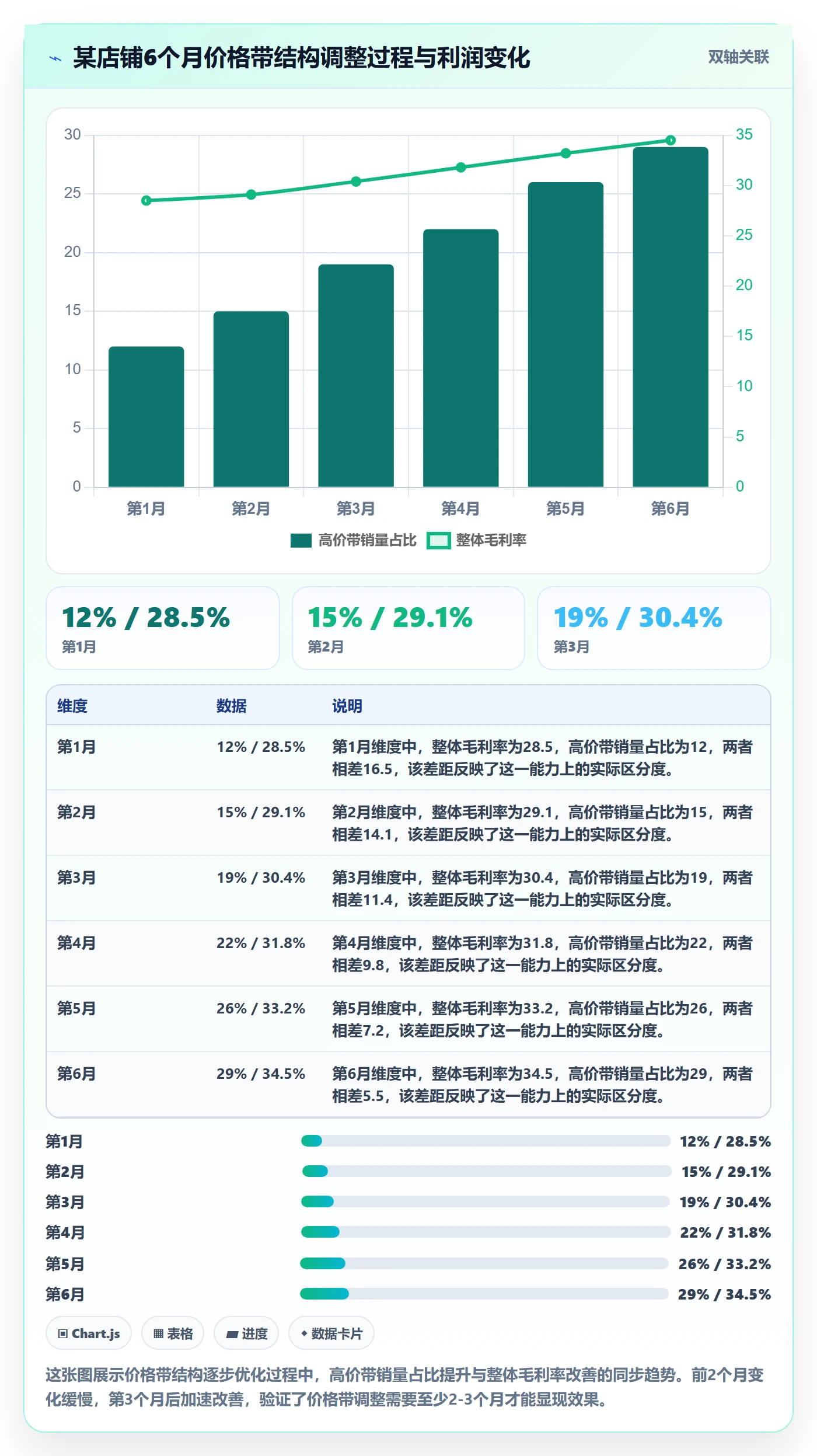
Task: Toggle the 整体毛利率 legend swatch
Action: click(x=438, y=541)
